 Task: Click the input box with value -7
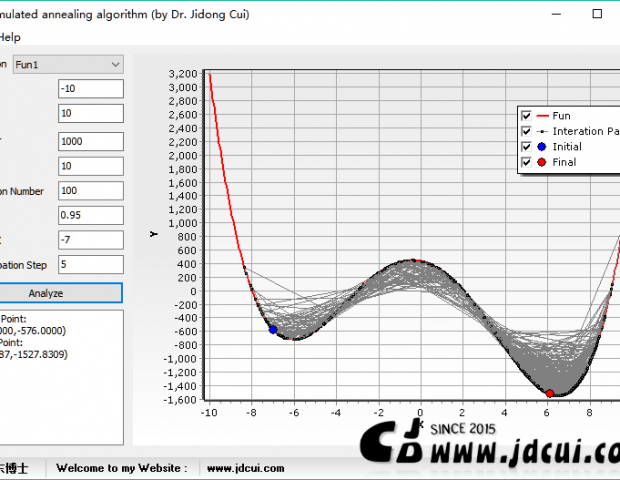pos(90,240)
